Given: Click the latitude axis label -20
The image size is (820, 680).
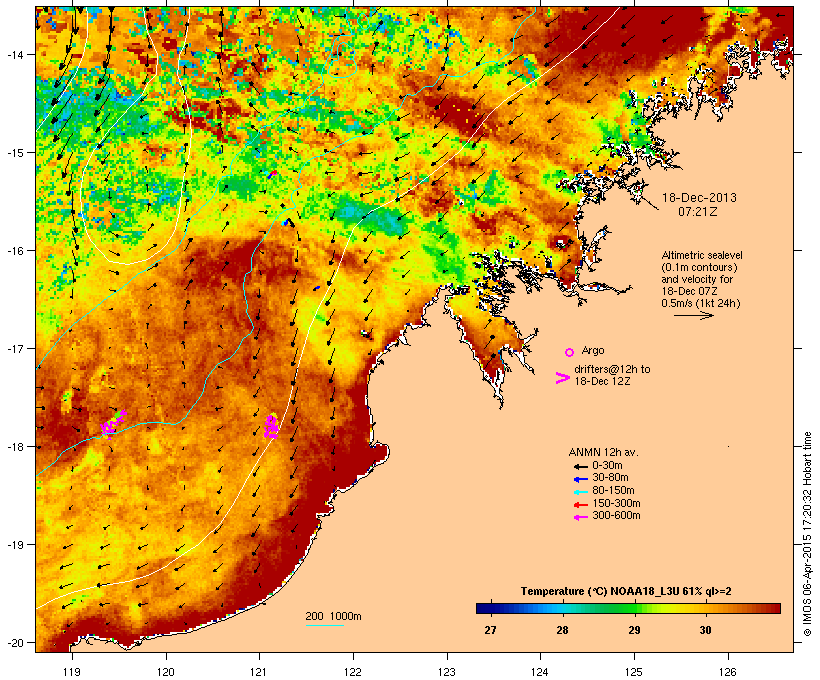Looking at the screenshot, I should (15, 642).
